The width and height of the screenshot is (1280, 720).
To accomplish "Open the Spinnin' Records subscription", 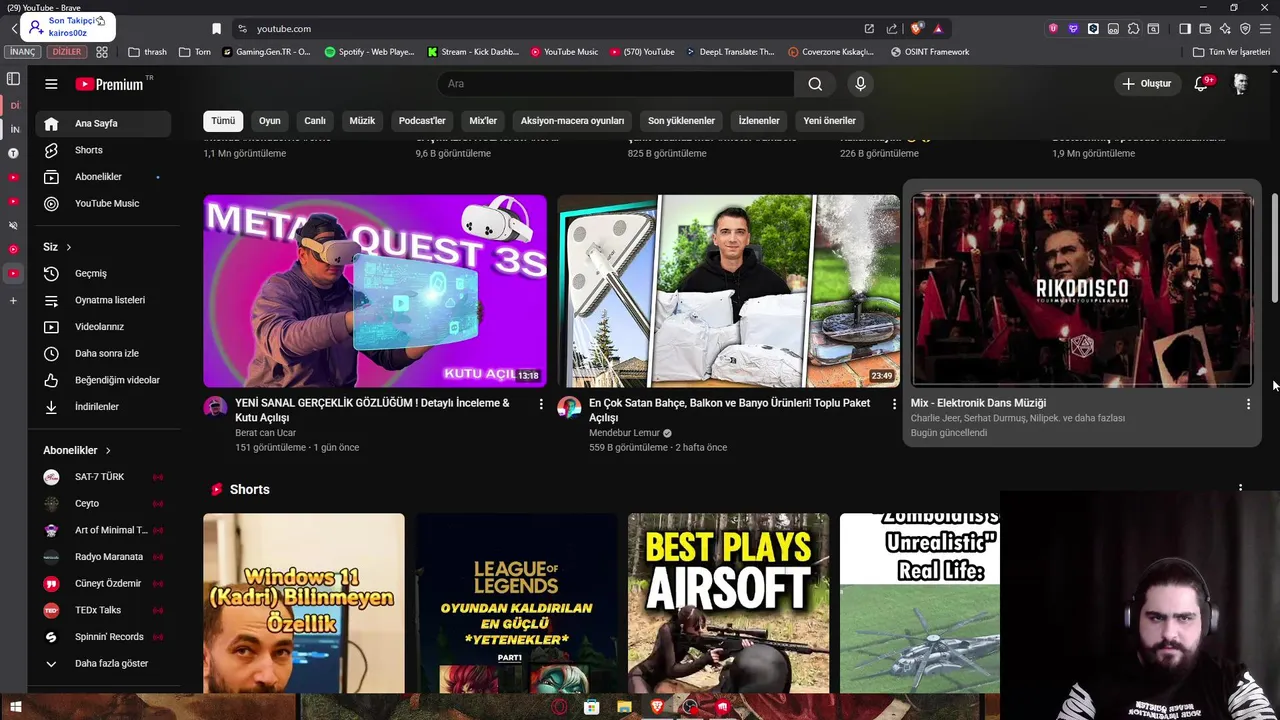I will (103, 637).
